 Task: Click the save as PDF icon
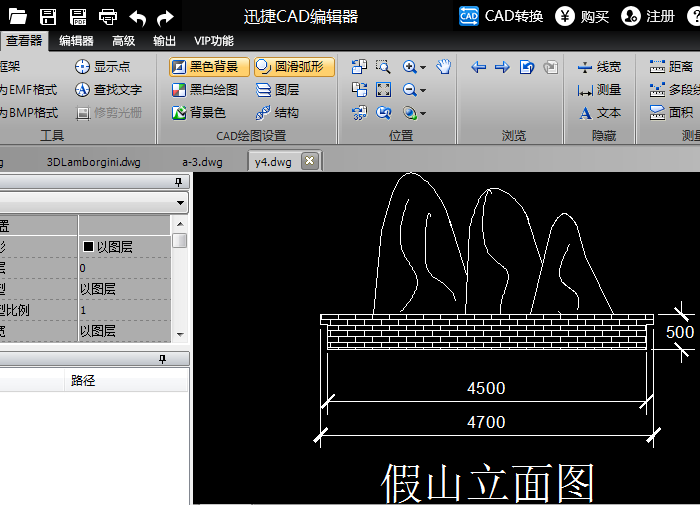[x=78, y=17]
